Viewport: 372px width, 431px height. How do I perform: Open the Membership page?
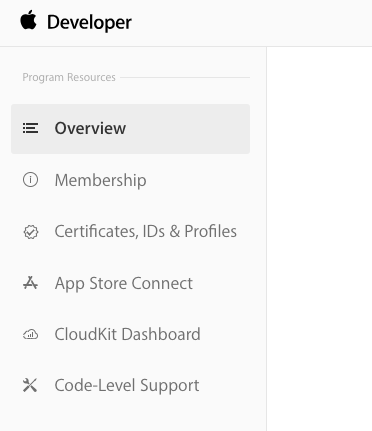(100, 180)
